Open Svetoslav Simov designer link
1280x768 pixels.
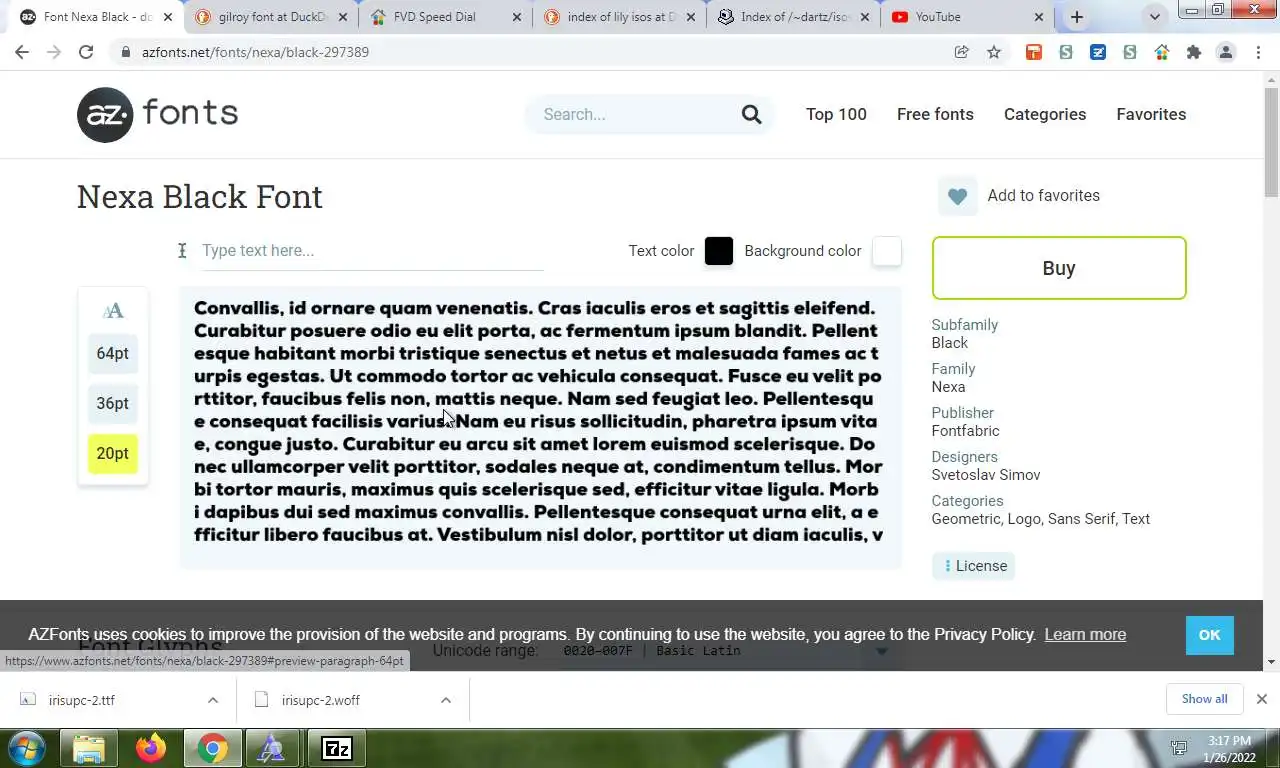pos(986,475)
